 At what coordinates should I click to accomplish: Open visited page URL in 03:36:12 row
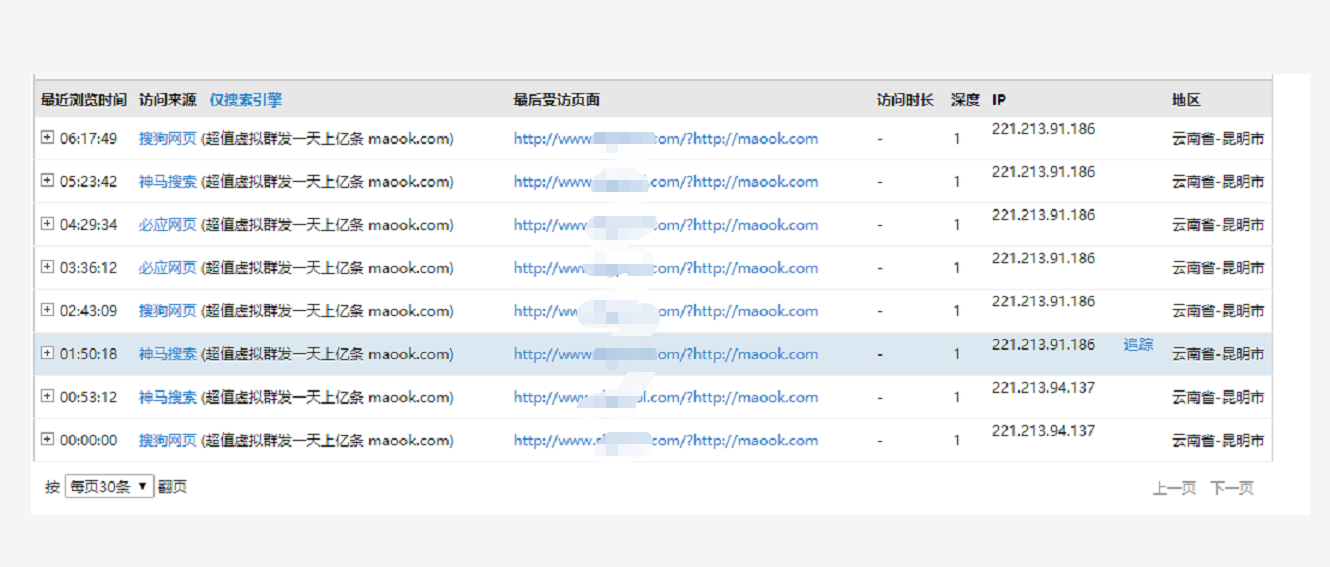[x=665, y=268]
